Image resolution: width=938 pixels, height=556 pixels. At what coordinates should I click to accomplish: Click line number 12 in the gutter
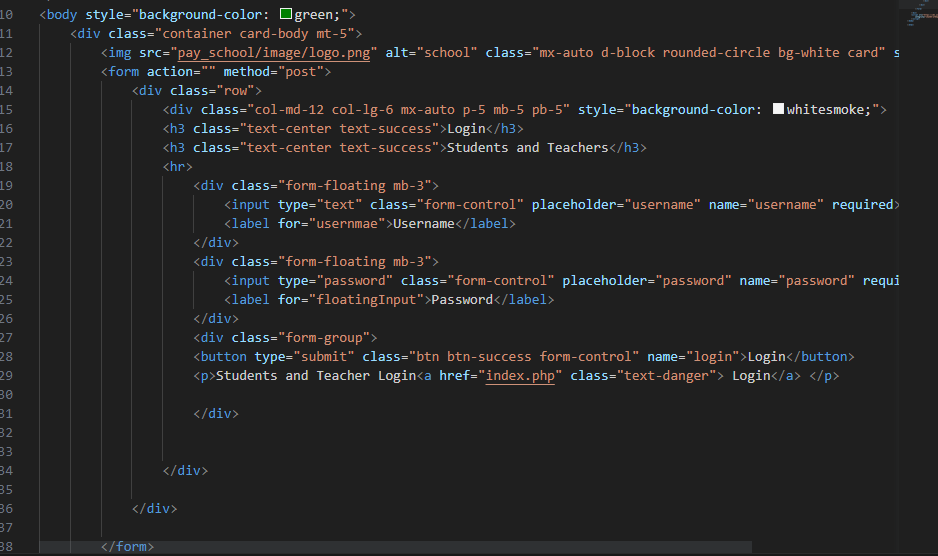click(6, 53)
